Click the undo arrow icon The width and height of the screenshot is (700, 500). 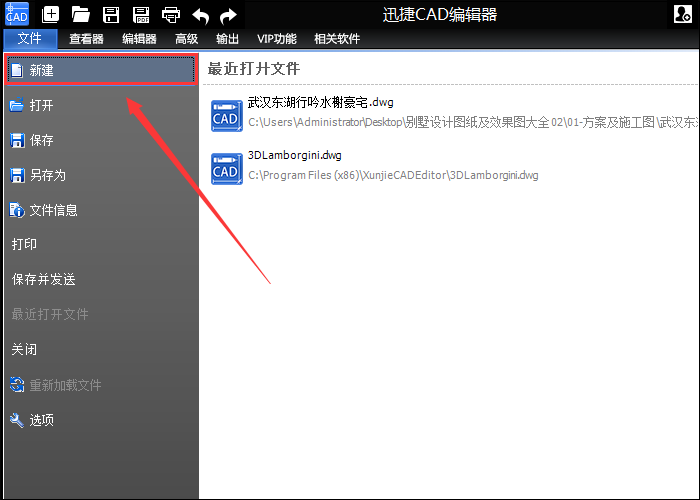(201, 14)
